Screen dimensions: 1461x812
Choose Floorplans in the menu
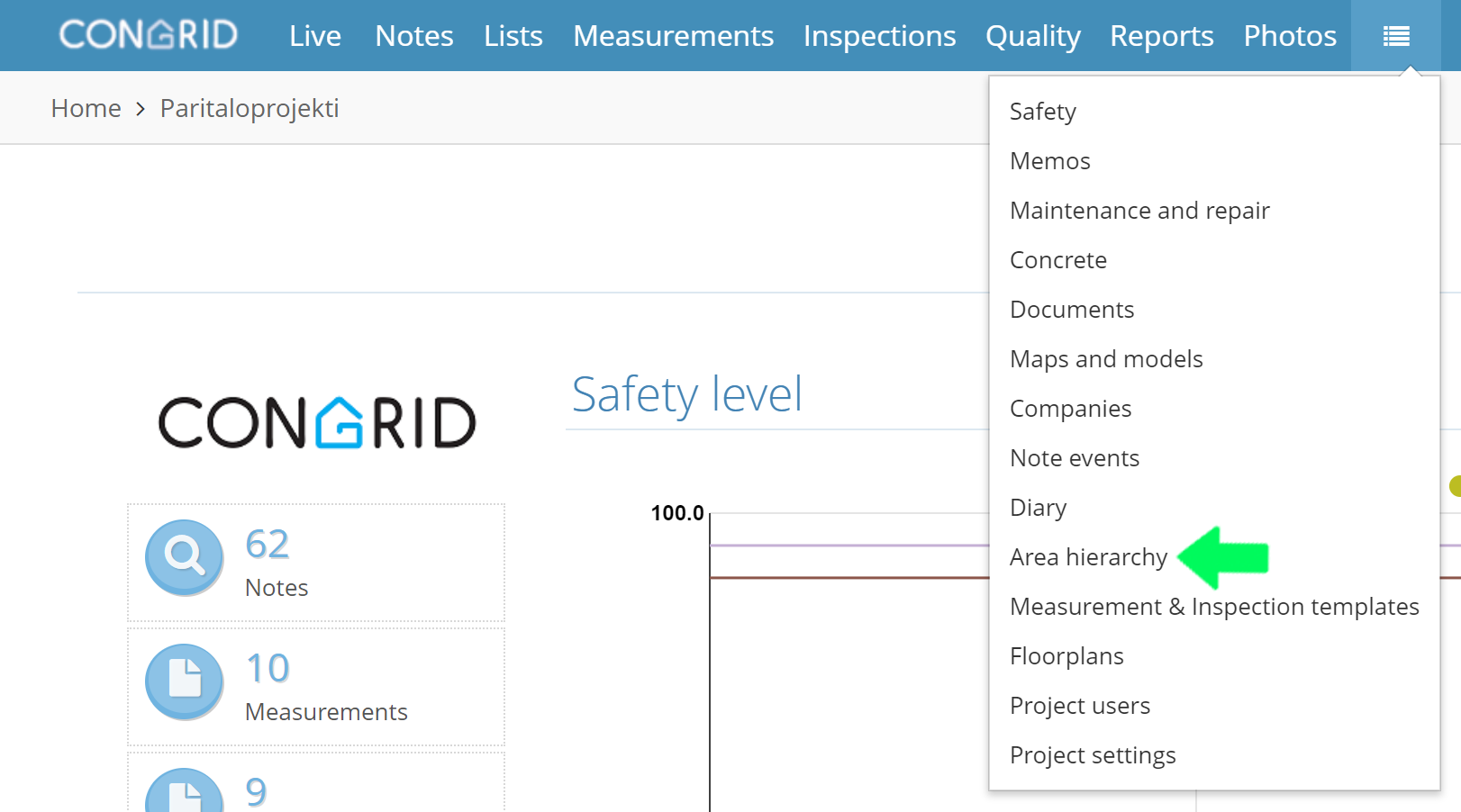[1067, 656]
